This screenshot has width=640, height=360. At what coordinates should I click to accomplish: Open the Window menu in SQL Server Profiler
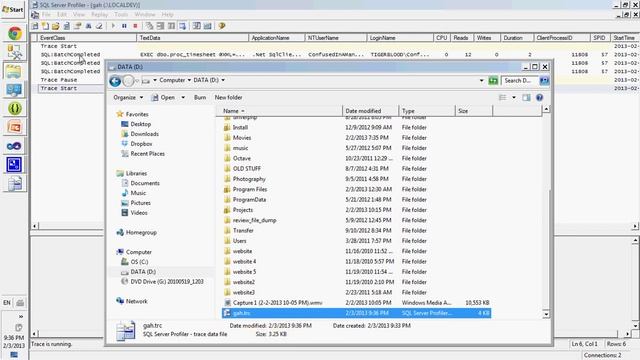(x=145, y=15)
